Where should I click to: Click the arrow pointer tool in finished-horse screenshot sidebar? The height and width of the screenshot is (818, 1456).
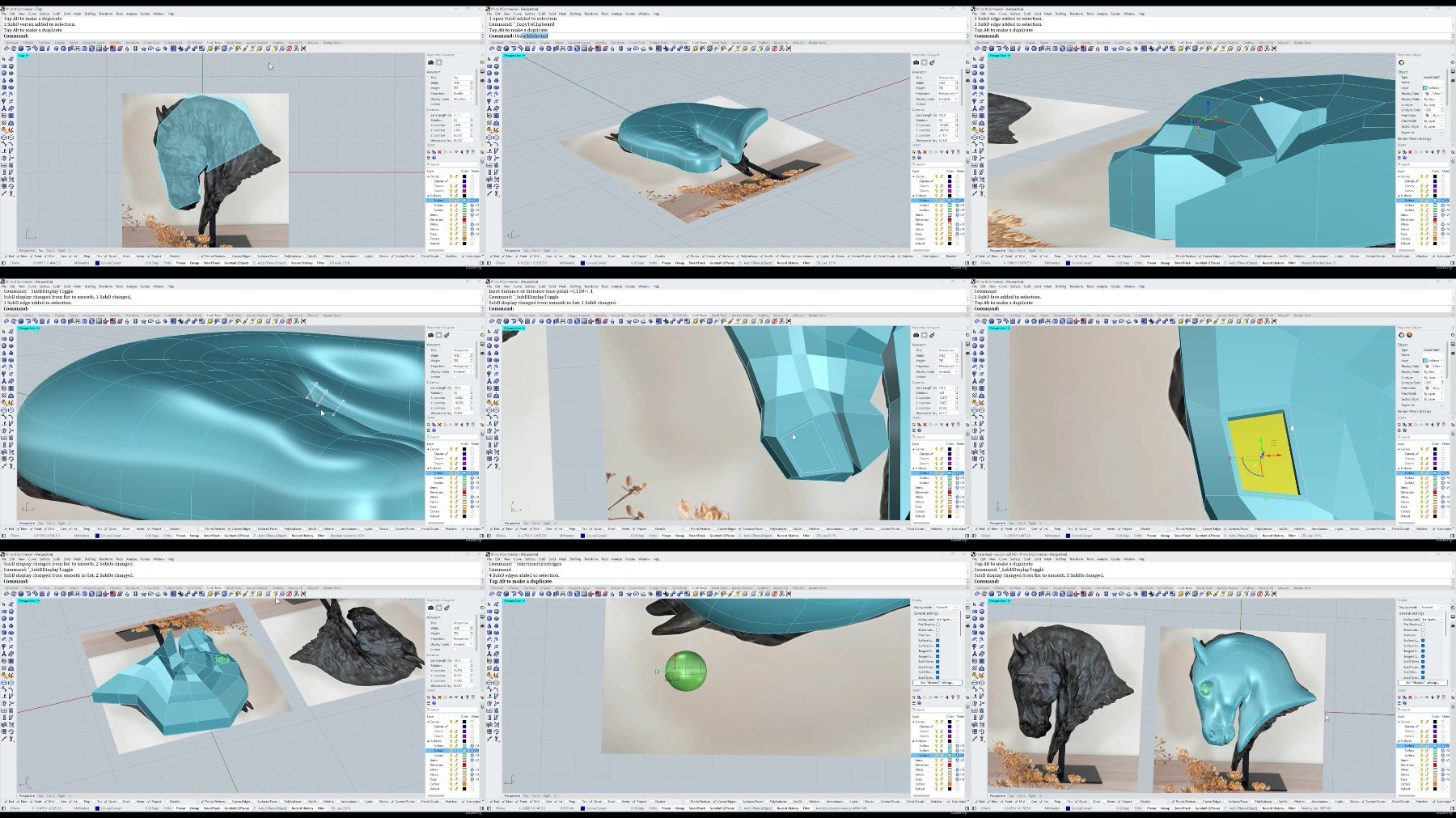976,604
